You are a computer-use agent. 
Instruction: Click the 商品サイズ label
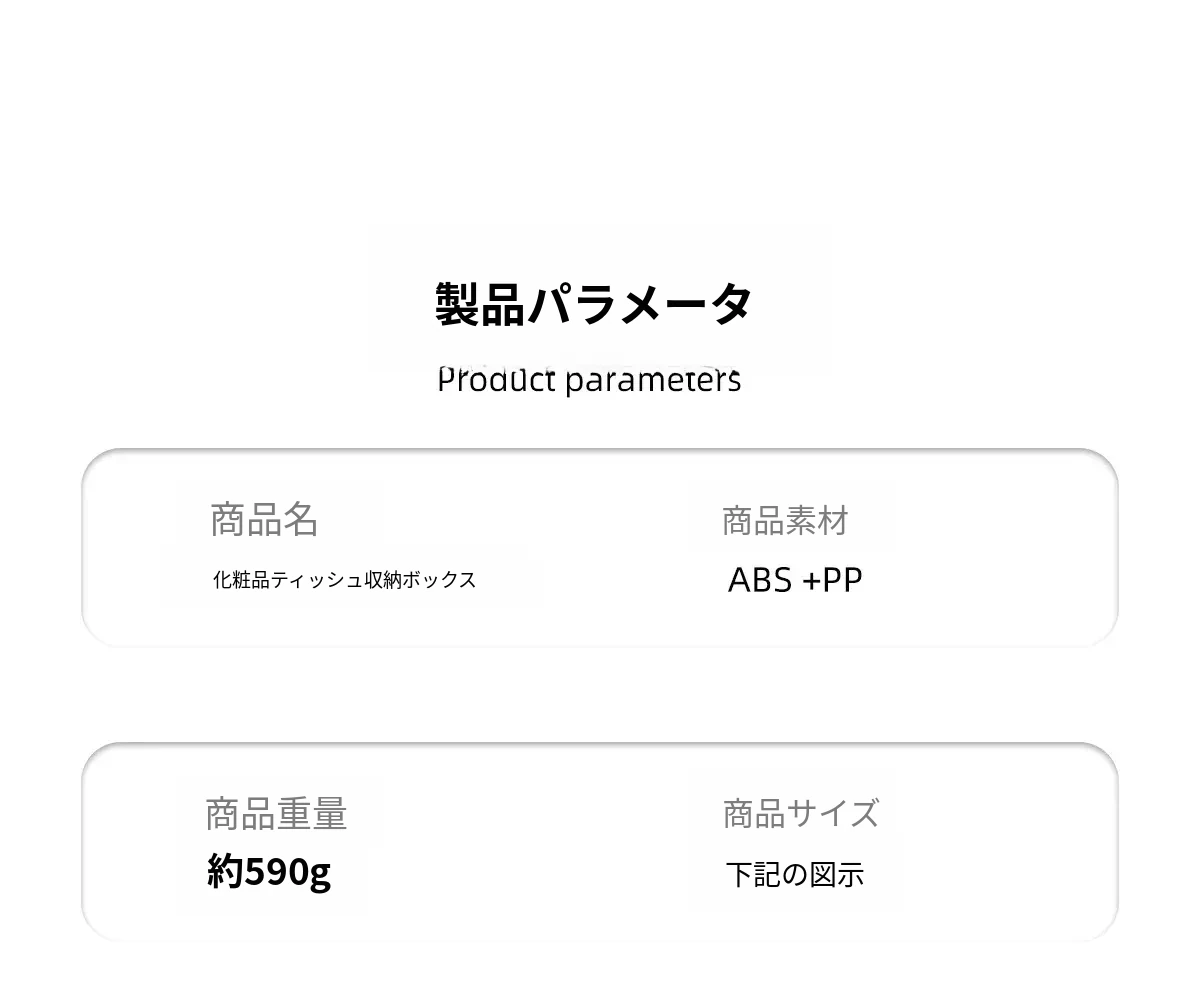[x=800, y=813]
